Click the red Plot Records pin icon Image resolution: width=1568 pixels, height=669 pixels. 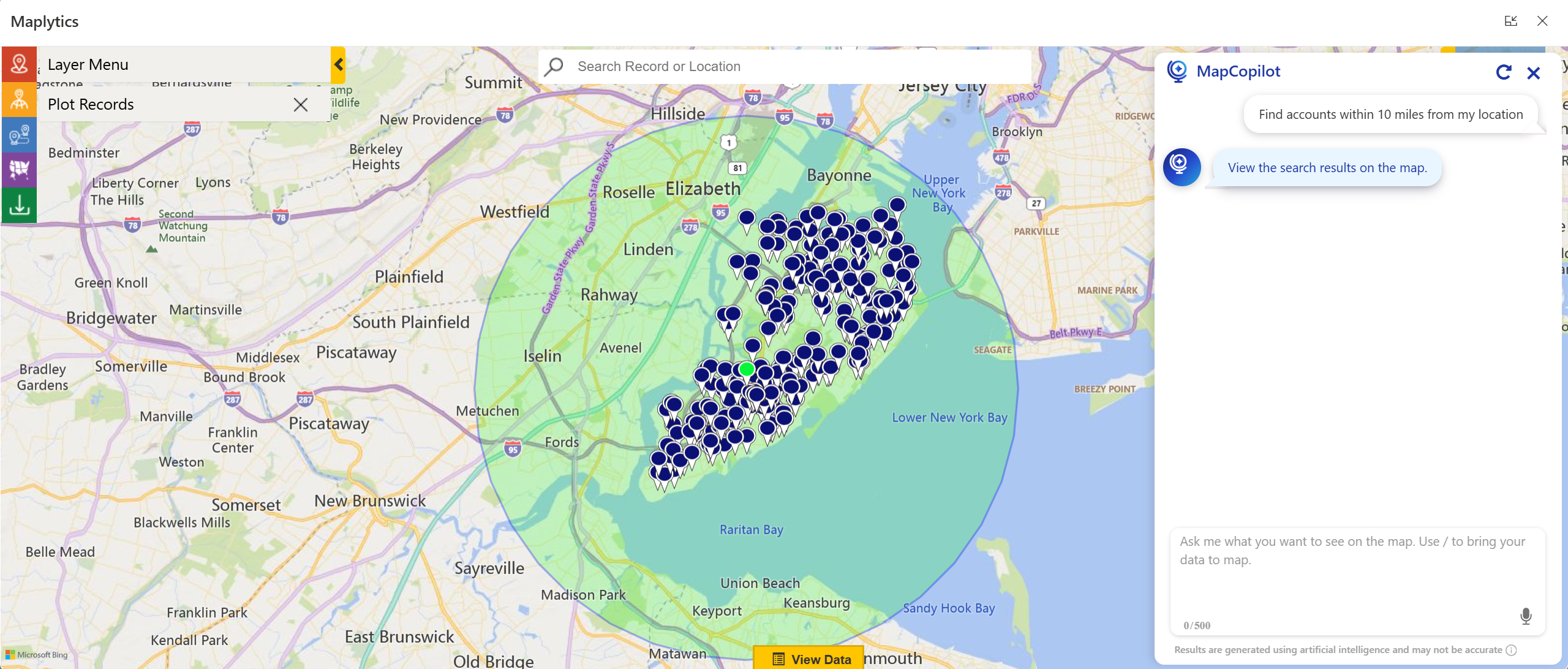click(x=19, y=64)
